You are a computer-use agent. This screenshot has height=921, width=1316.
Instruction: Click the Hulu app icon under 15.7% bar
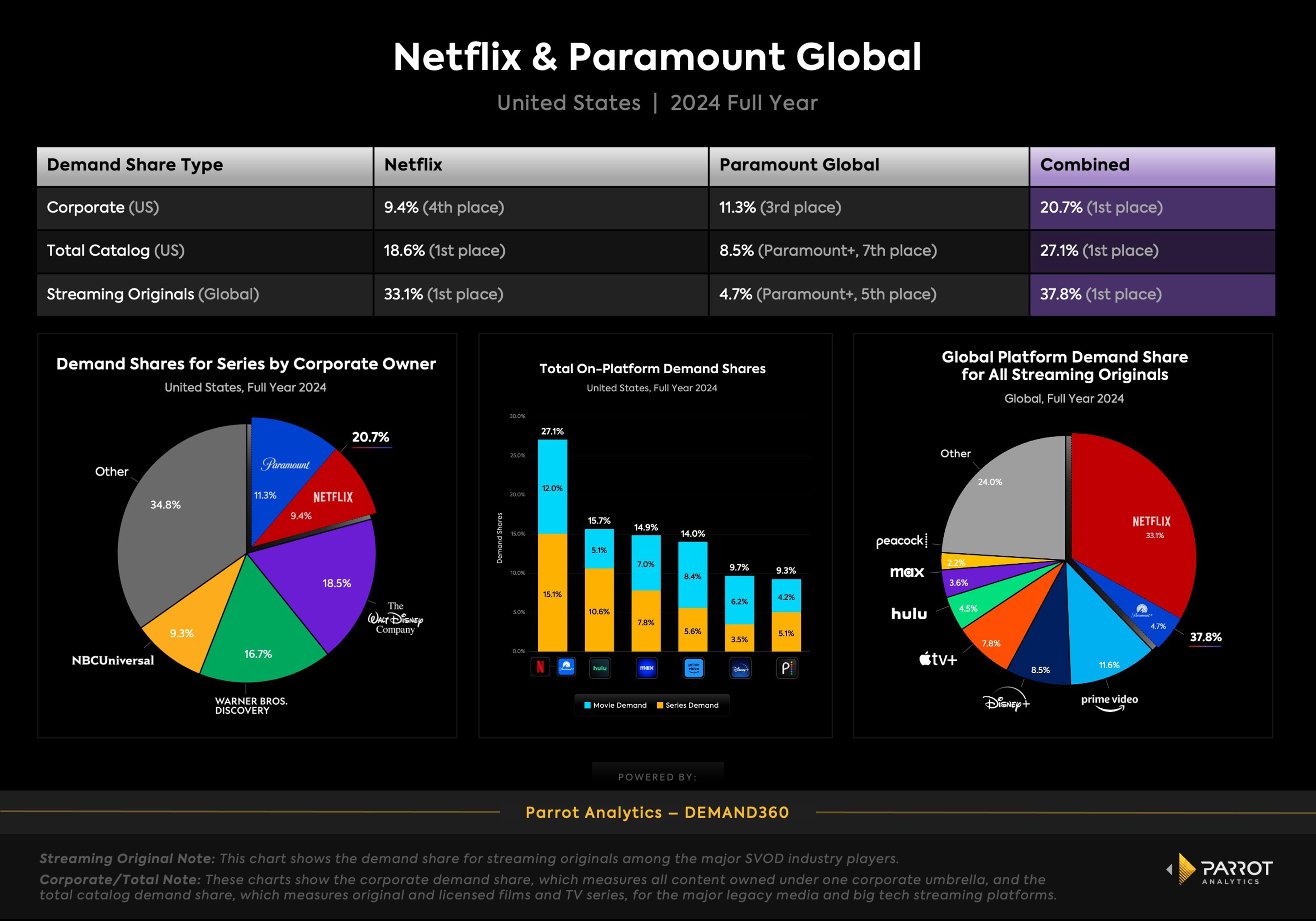pyautogui.click(x=600, y=668)
